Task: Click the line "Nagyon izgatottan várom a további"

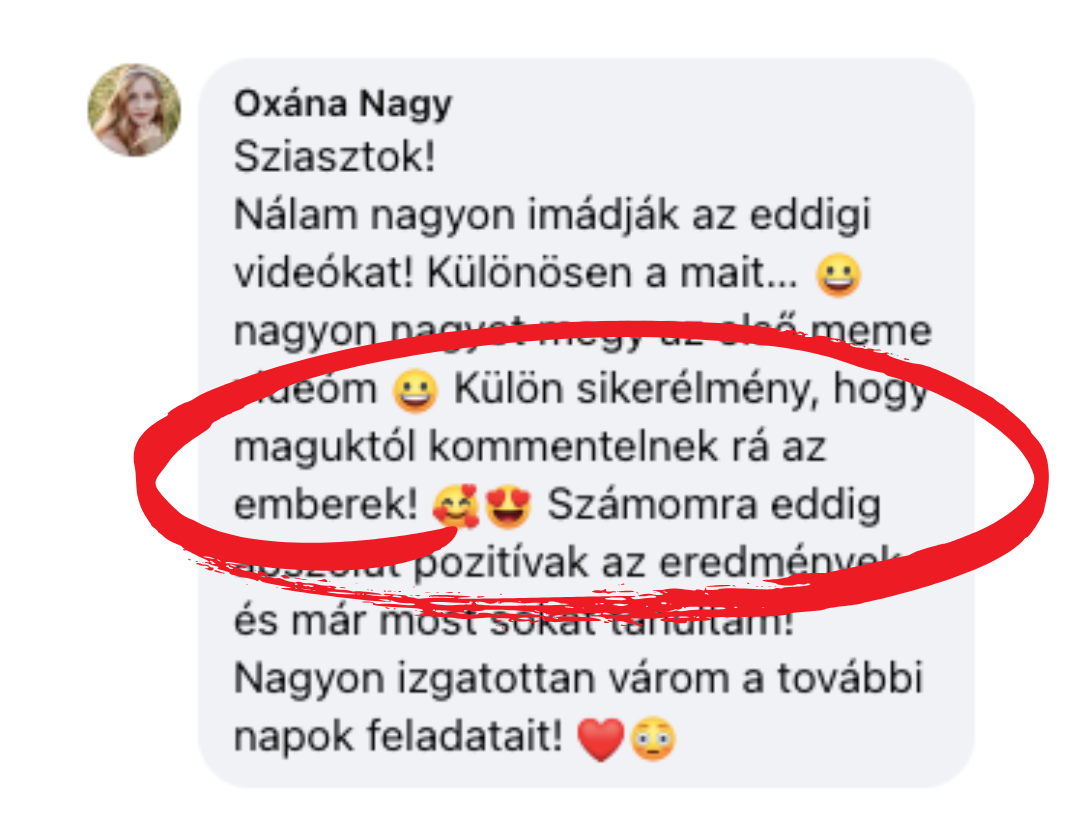Action: (x=579, y=680)
